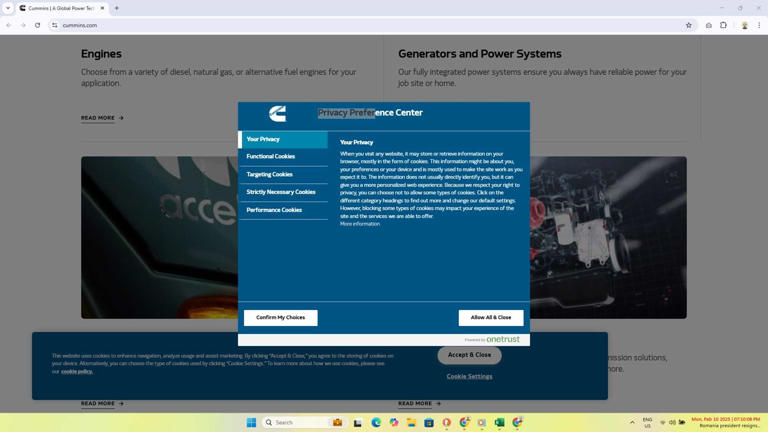Viewport: 768px width, 432px height.
Task: Open a new browser tab
Action: tap(116, 8)
